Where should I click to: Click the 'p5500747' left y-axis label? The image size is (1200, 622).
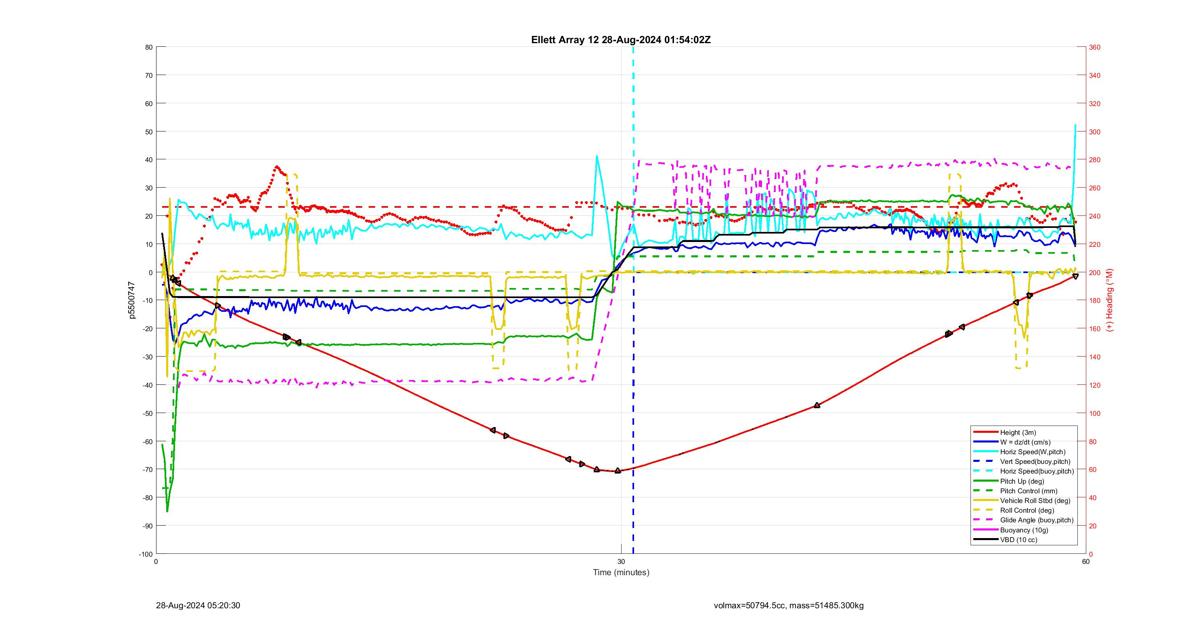tap(131, 300)
